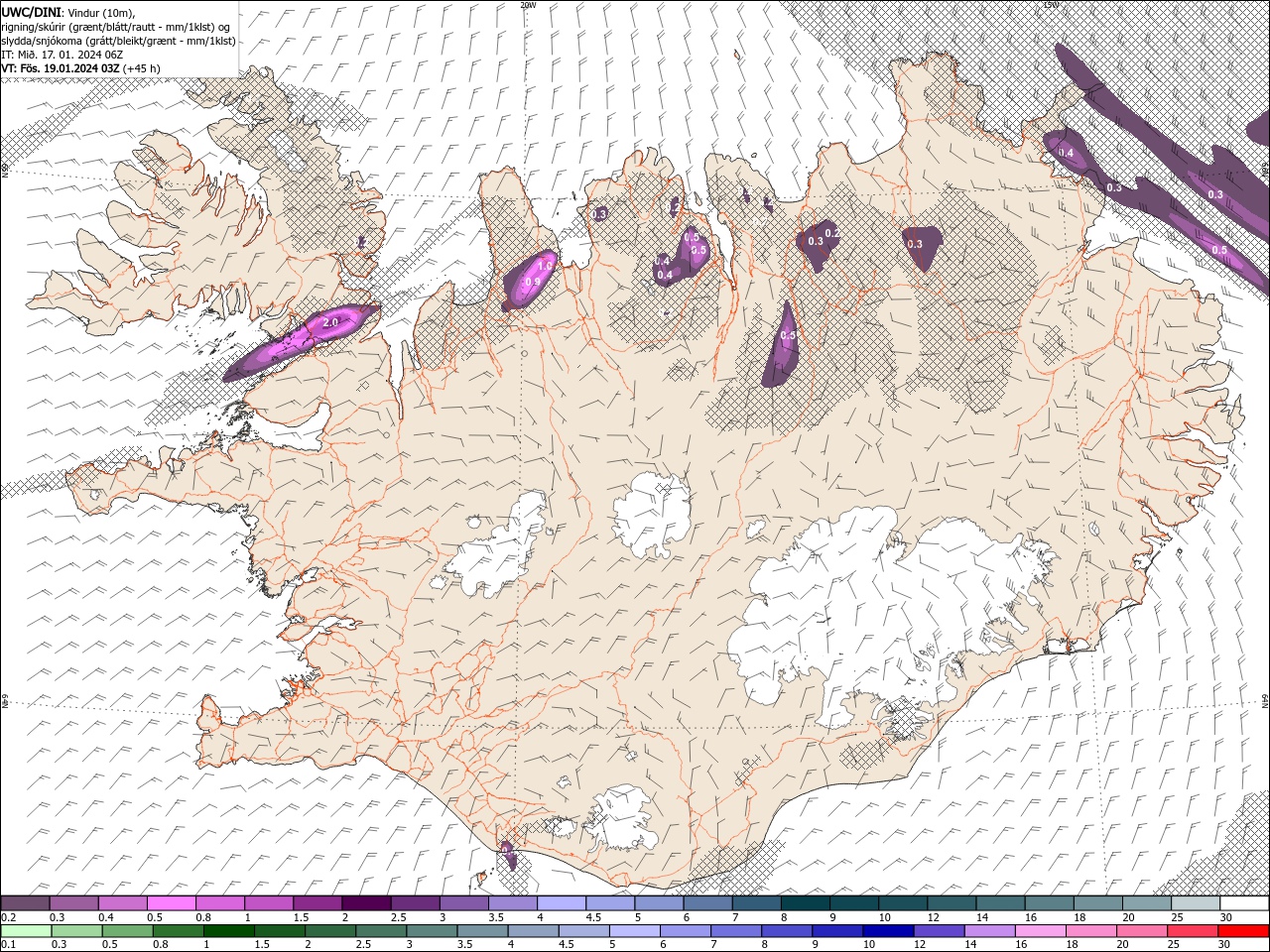
Task: Click the '0.9' precipitation label on the map
Action: 532,282
